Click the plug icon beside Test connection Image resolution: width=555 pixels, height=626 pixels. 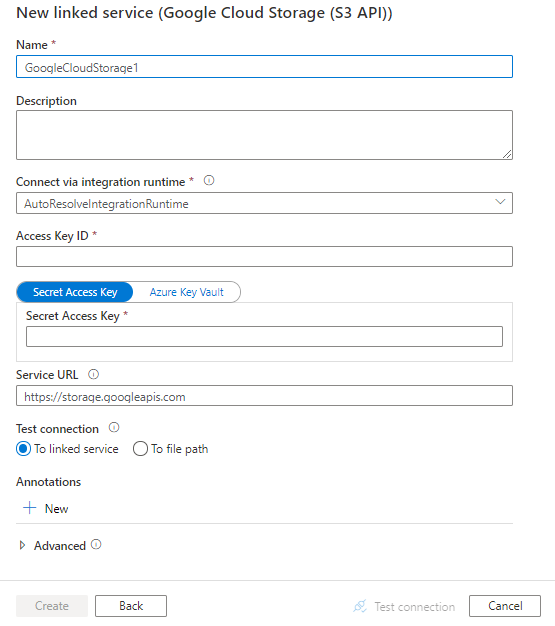point(360,606)
